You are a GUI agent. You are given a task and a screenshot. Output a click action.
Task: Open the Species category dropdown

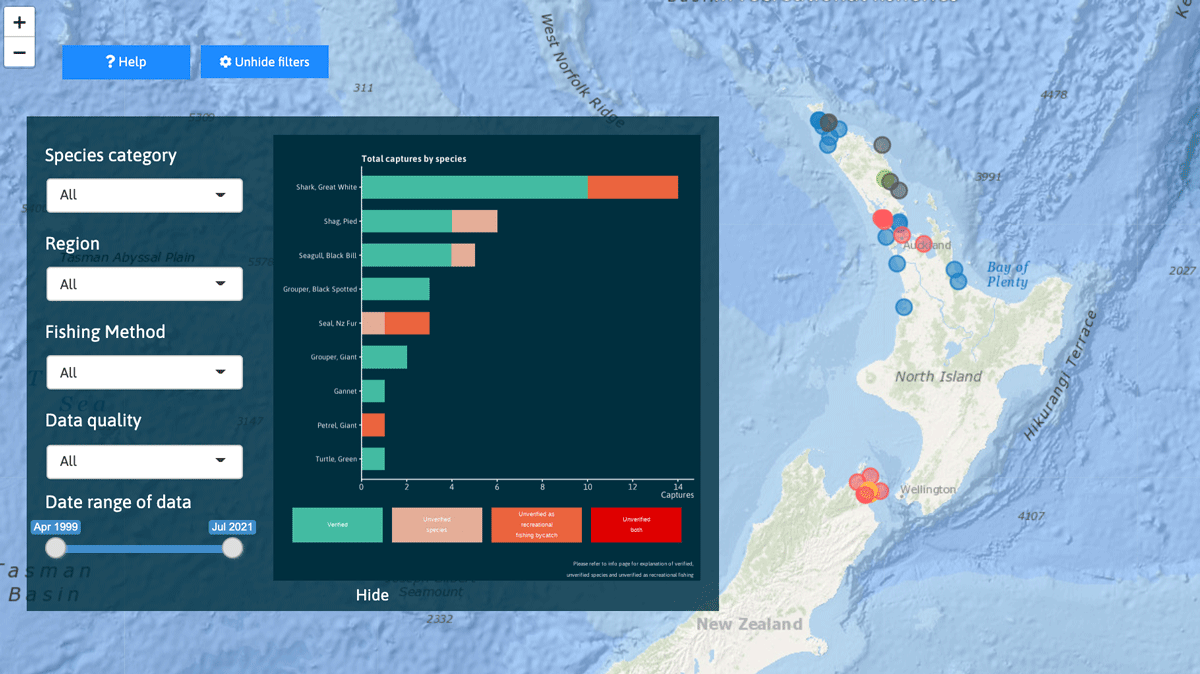(144, 195)
